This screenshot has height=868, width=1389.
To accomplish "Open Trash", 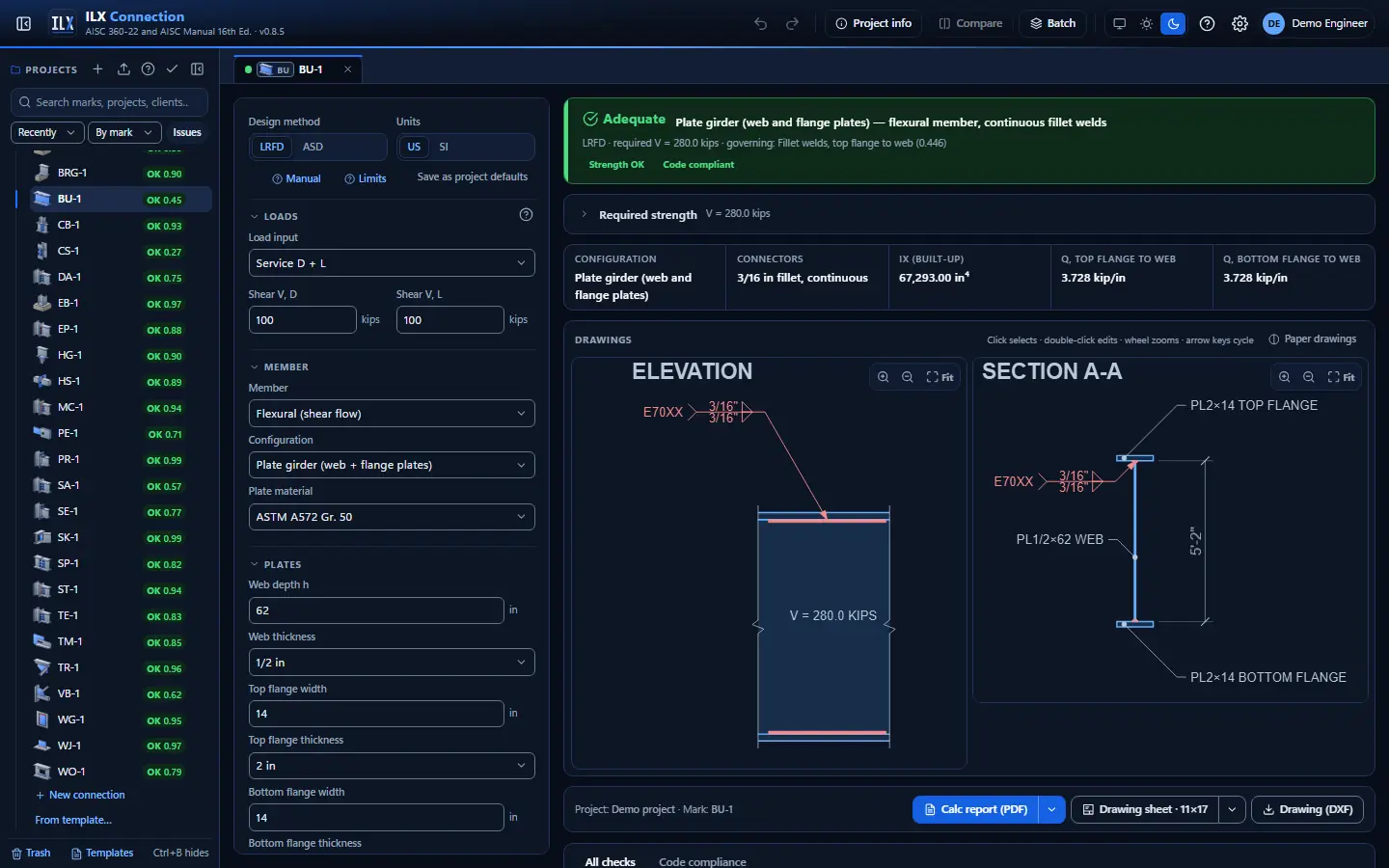I will click(31, 853).
